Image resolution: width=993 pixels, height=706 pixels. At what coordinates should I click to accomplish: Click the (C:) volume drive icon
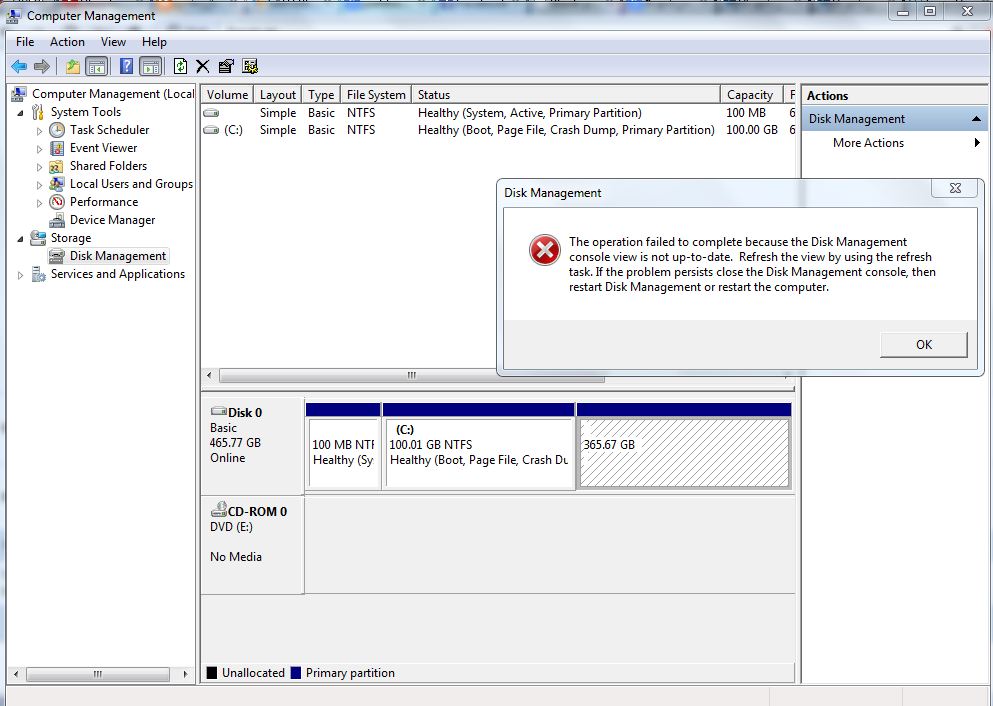pos(211,130)
